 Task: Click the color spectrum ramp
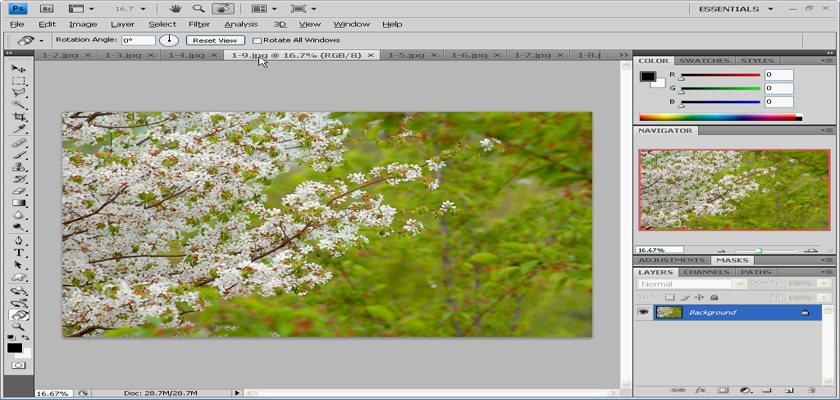point(721,117)
